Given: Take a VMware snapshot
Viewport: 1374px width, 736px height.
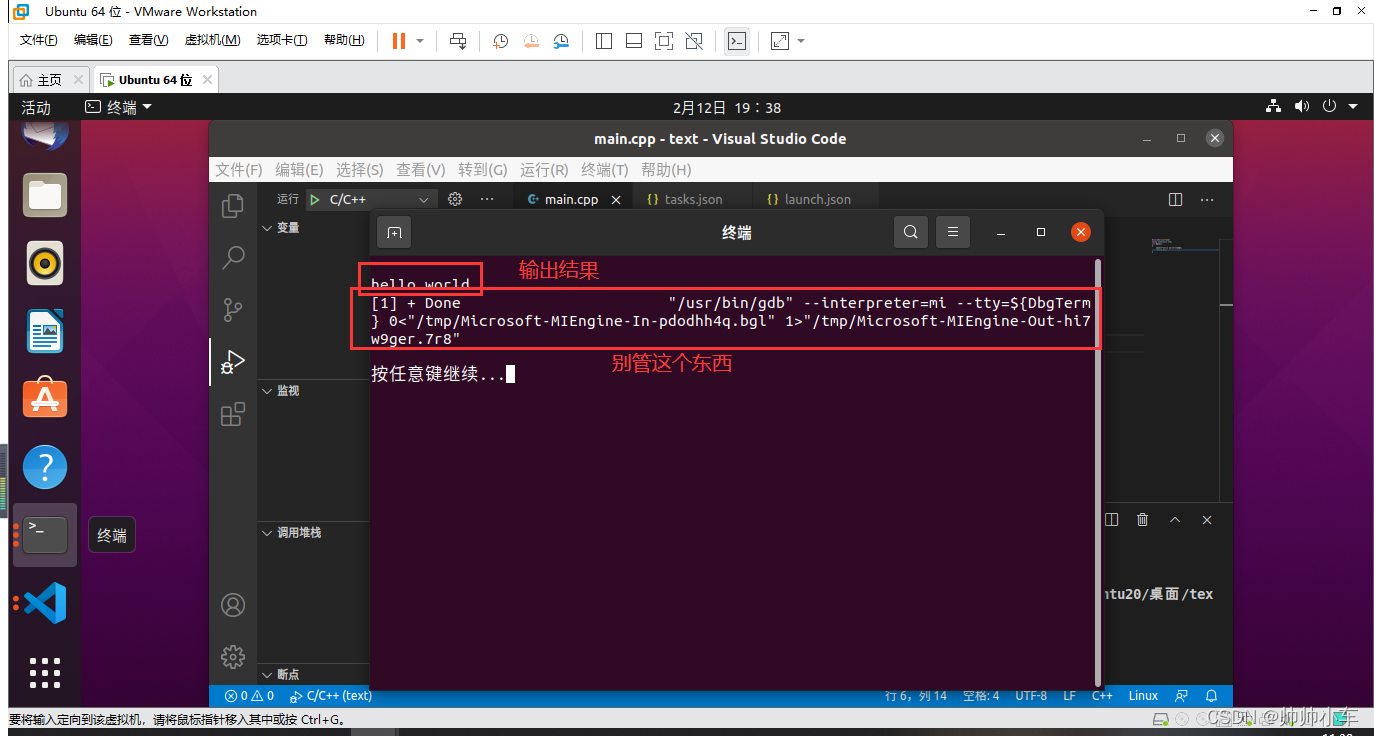Looking at the screenshot, I should click(x=501, y=41).
